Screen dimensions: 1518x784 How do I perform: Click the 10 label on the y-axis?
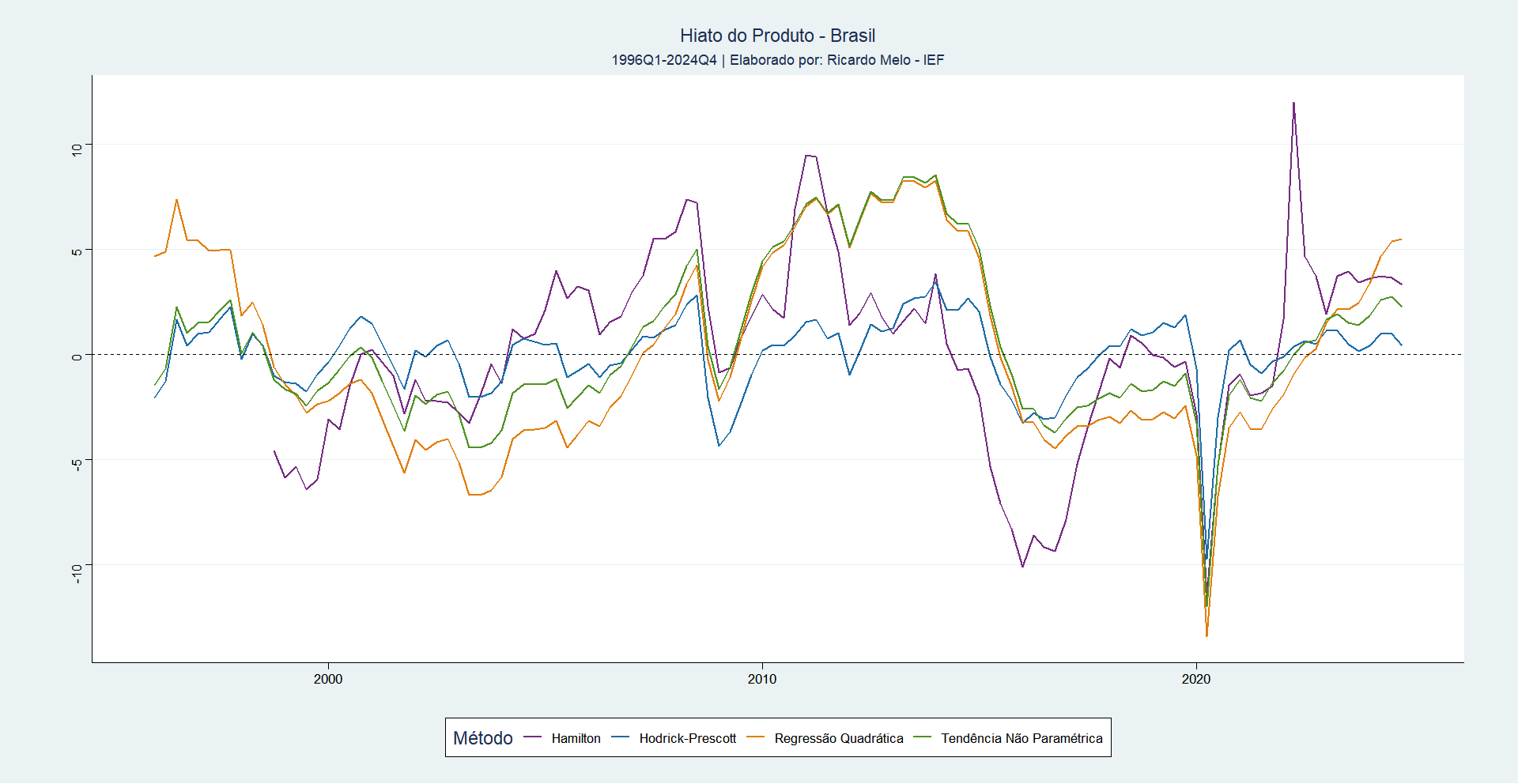click(77, 149)
